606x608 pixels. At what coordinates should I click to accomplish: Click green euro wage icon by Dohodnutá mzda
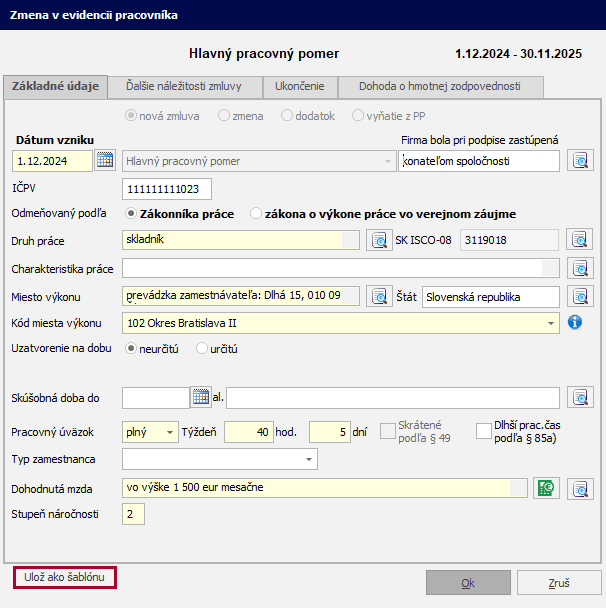[546, 488]
